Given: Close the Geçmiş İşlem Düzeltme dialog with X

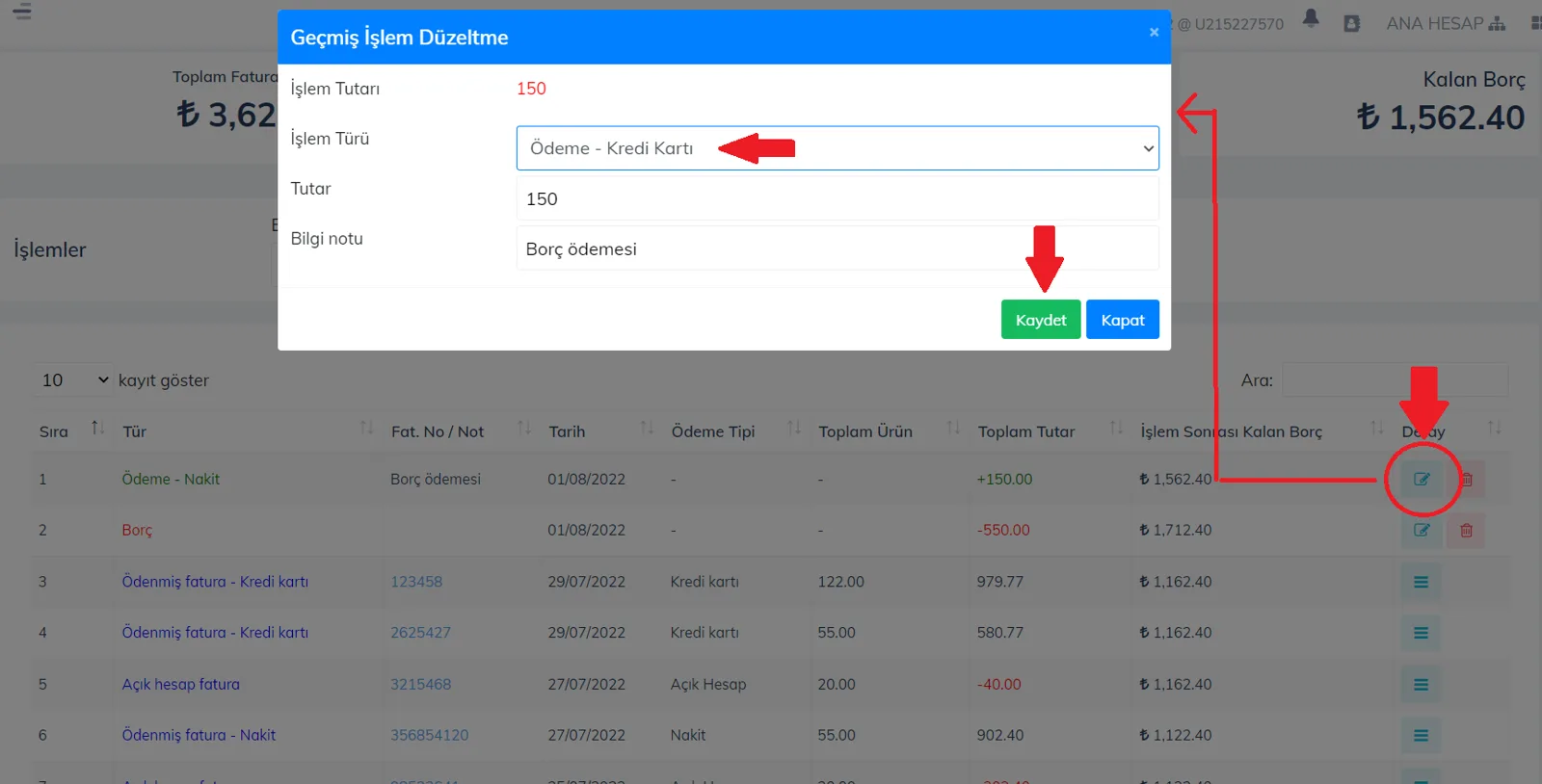Looking at the screenshot, I should tap(1154, 32).
